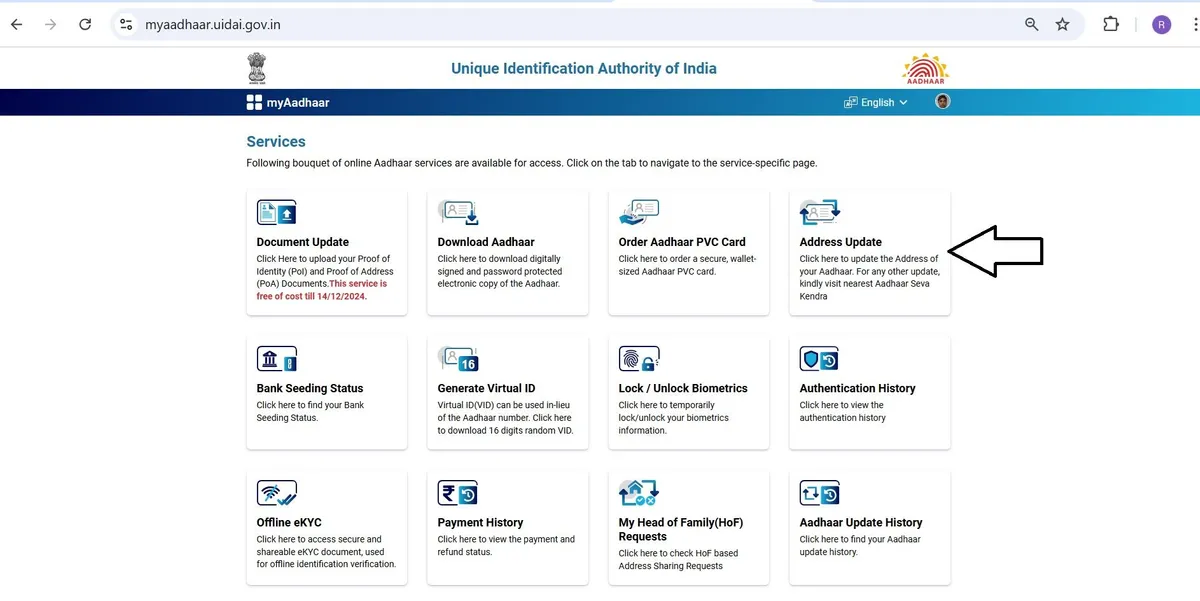This screenshot has width=1200, height=601.
Task: Open My Head of Family(HoF) Requests
Action: pos(680,529)
